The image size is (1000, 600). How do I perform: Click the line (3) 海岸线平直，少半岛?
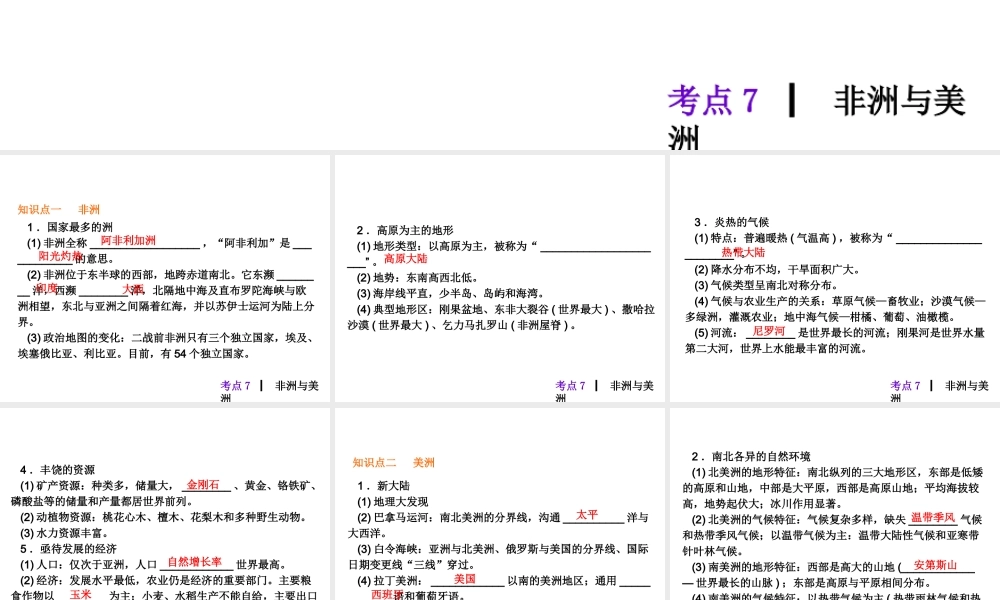pyautogui.click(x=450, y=293)
